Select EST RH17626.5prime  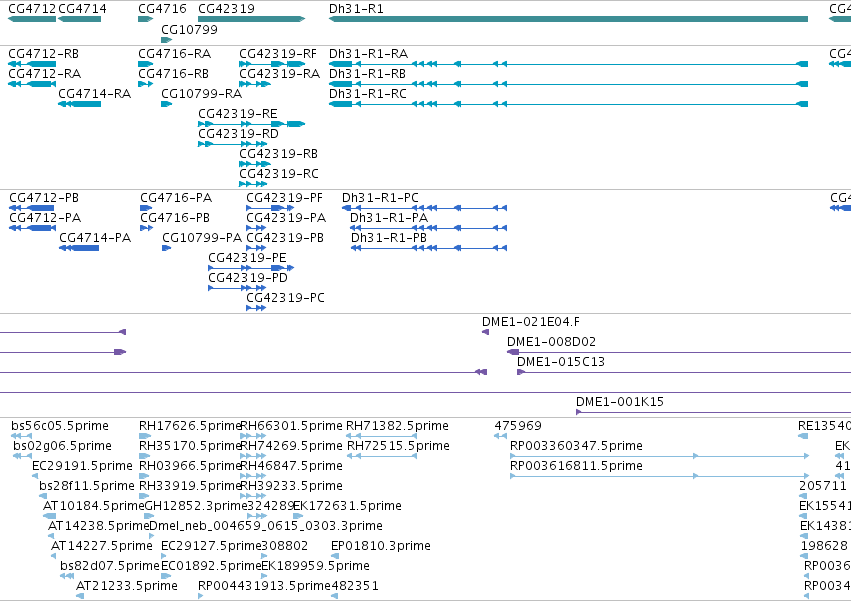point(190,426)
